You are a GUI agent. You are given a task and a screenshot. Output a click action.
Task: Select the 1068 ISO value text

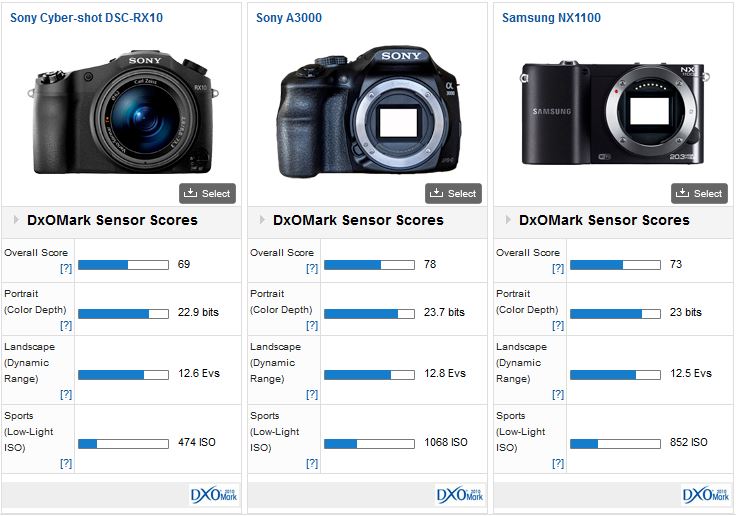446,442
